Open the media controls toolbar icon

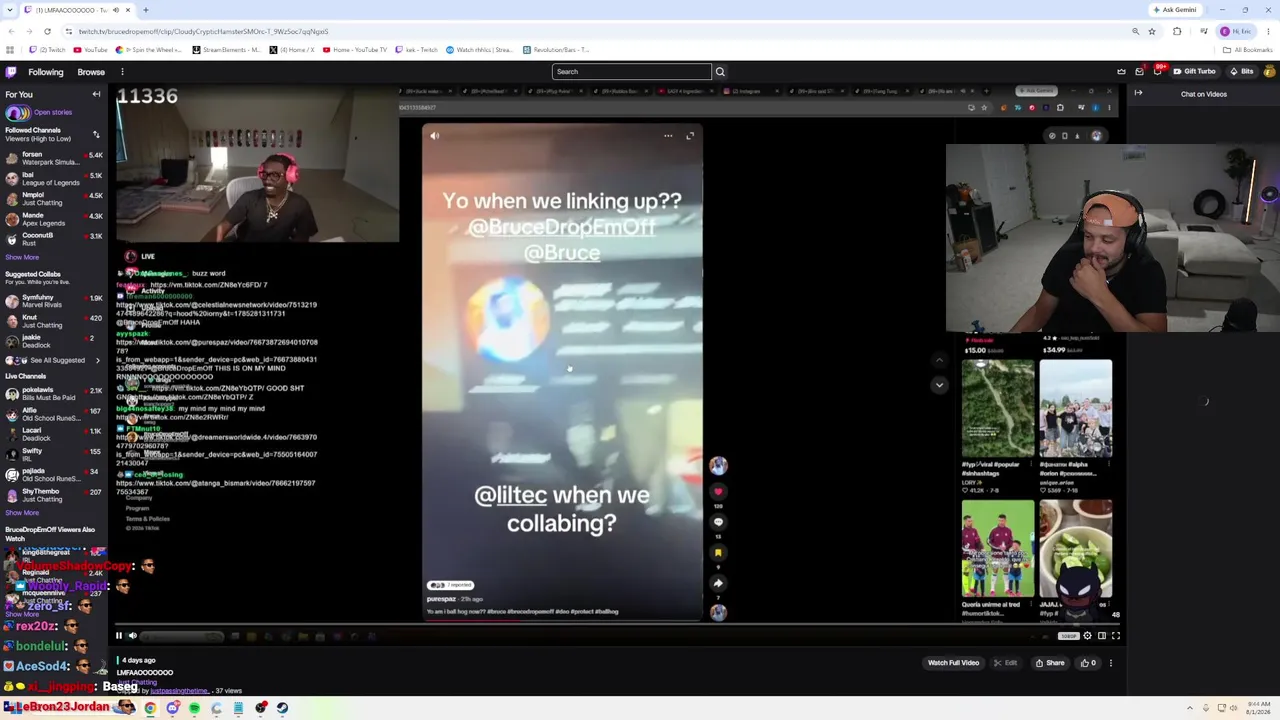click(x=1203, y=31)
